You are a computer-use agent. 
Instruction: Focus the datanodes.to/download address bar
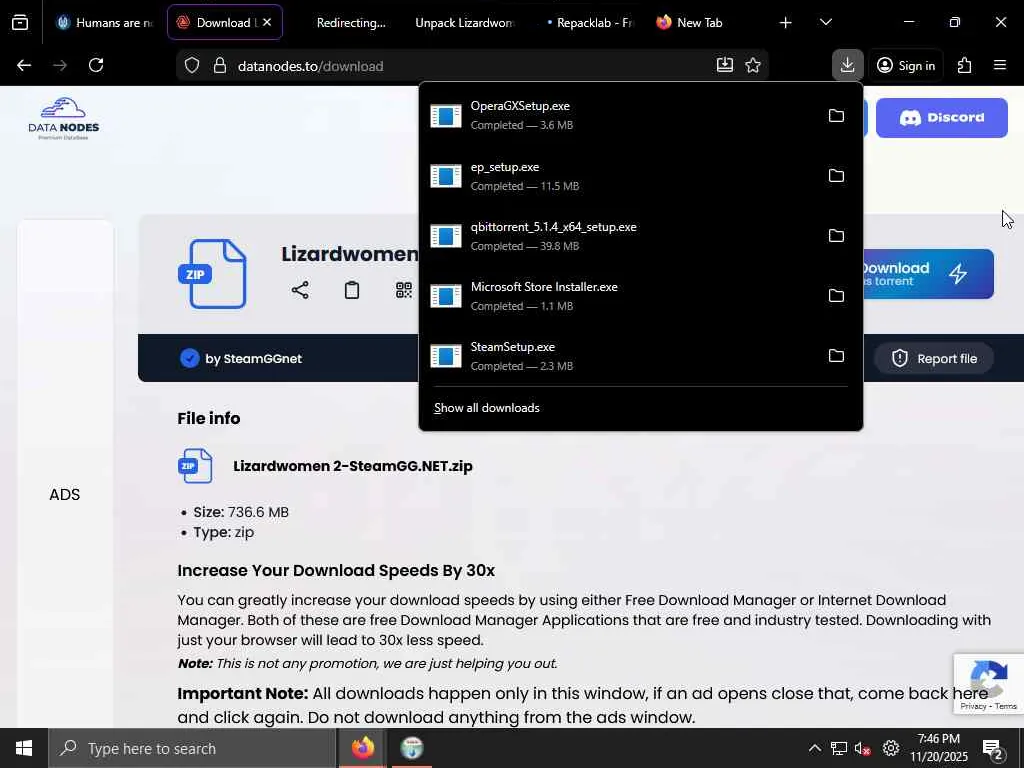tap(470, 65)
